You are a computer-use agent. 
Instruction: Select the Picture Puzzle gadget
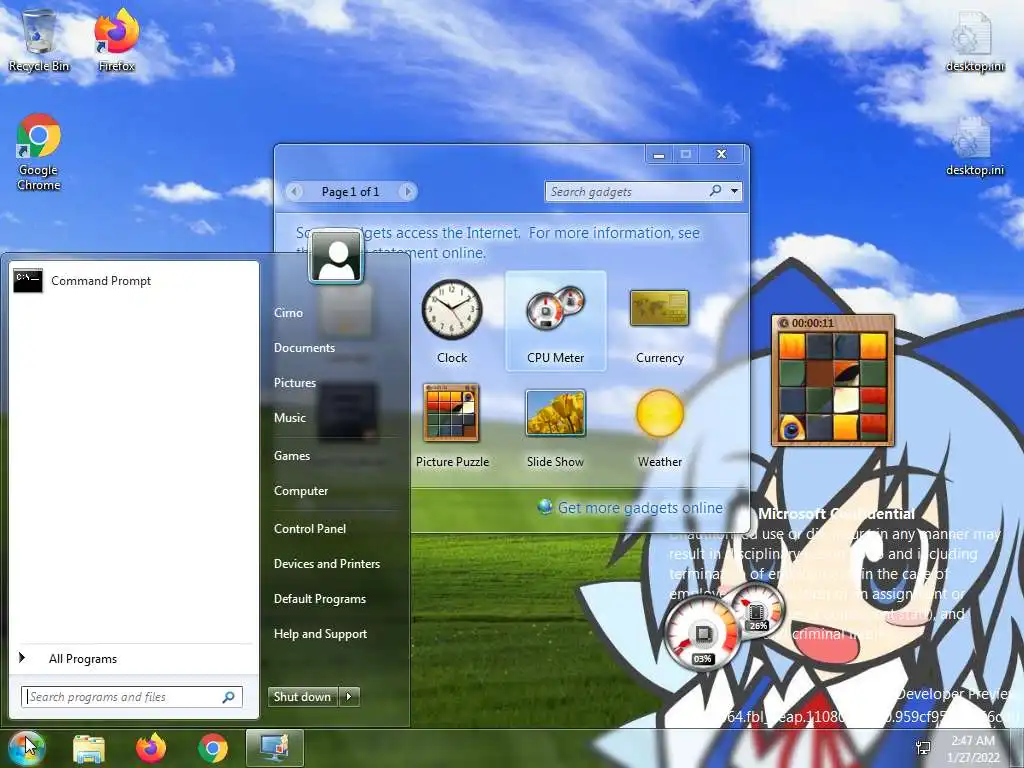[452, 426]
